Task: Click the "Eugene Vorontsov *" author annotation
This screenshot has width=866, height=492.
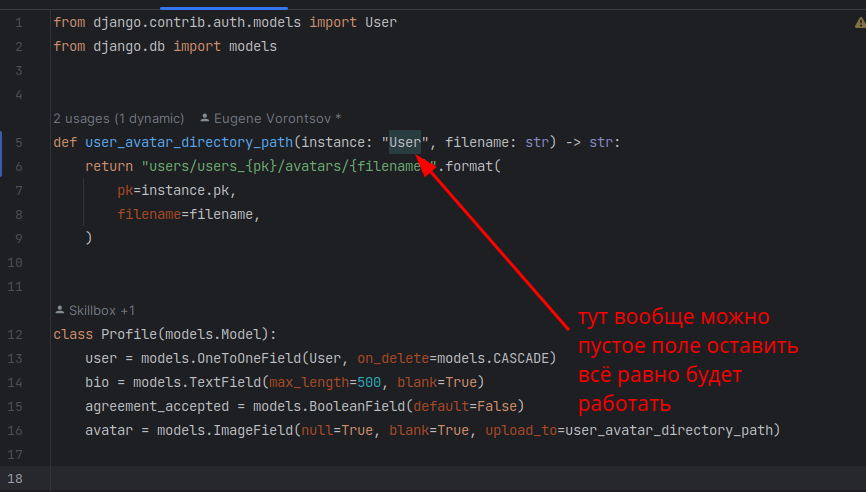Action: [277, 119]
